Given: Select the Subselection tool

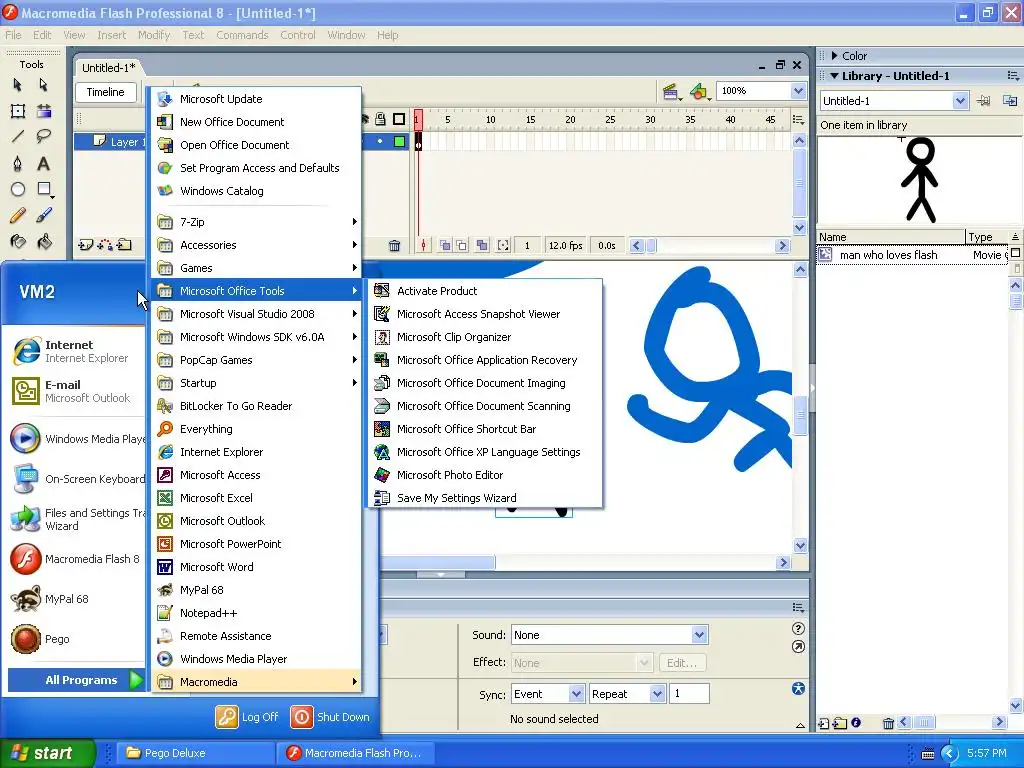Looking at the screenshot, I should 44,85.
